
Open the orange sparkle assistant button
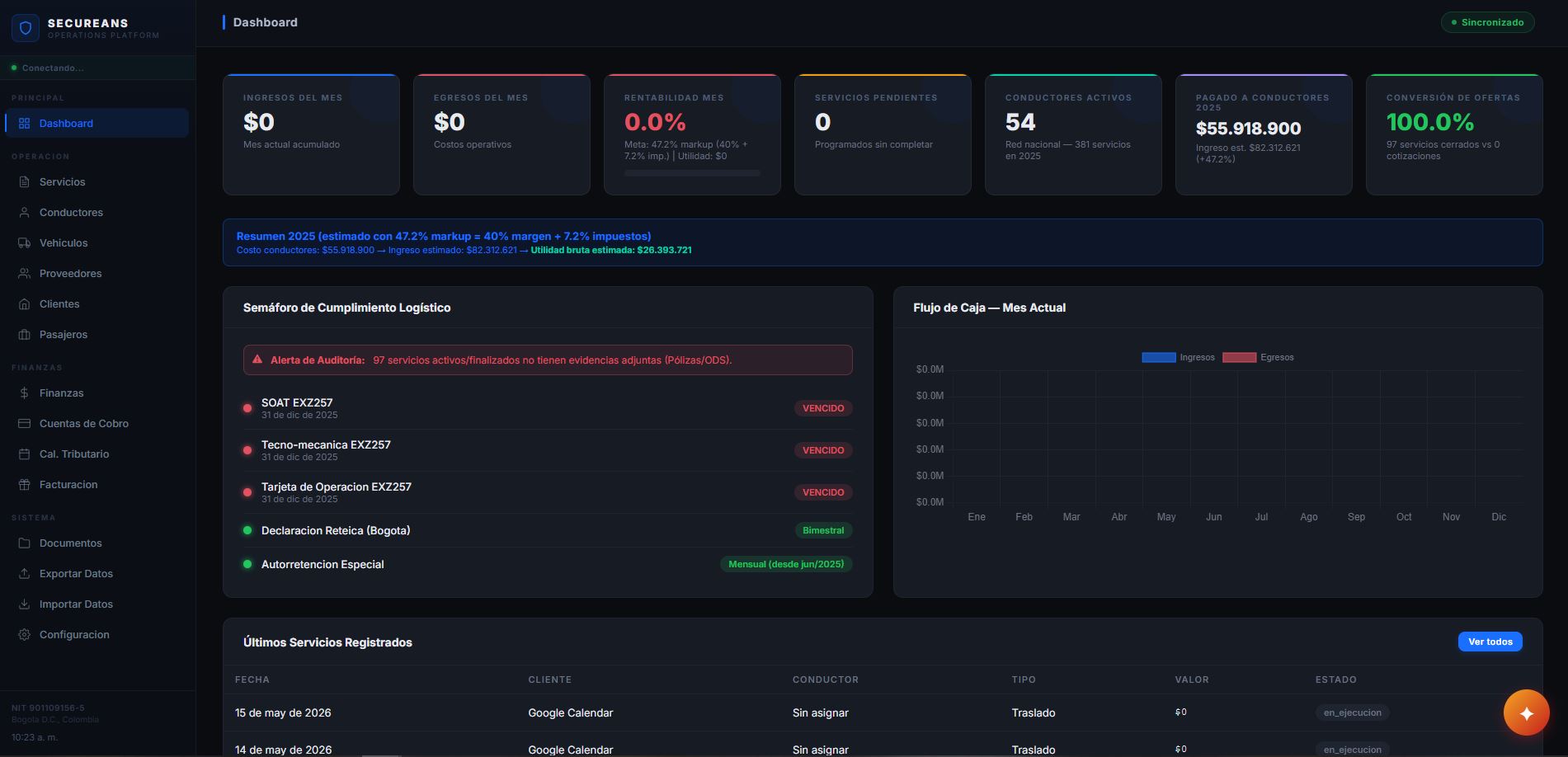(x=1526, y=712)
